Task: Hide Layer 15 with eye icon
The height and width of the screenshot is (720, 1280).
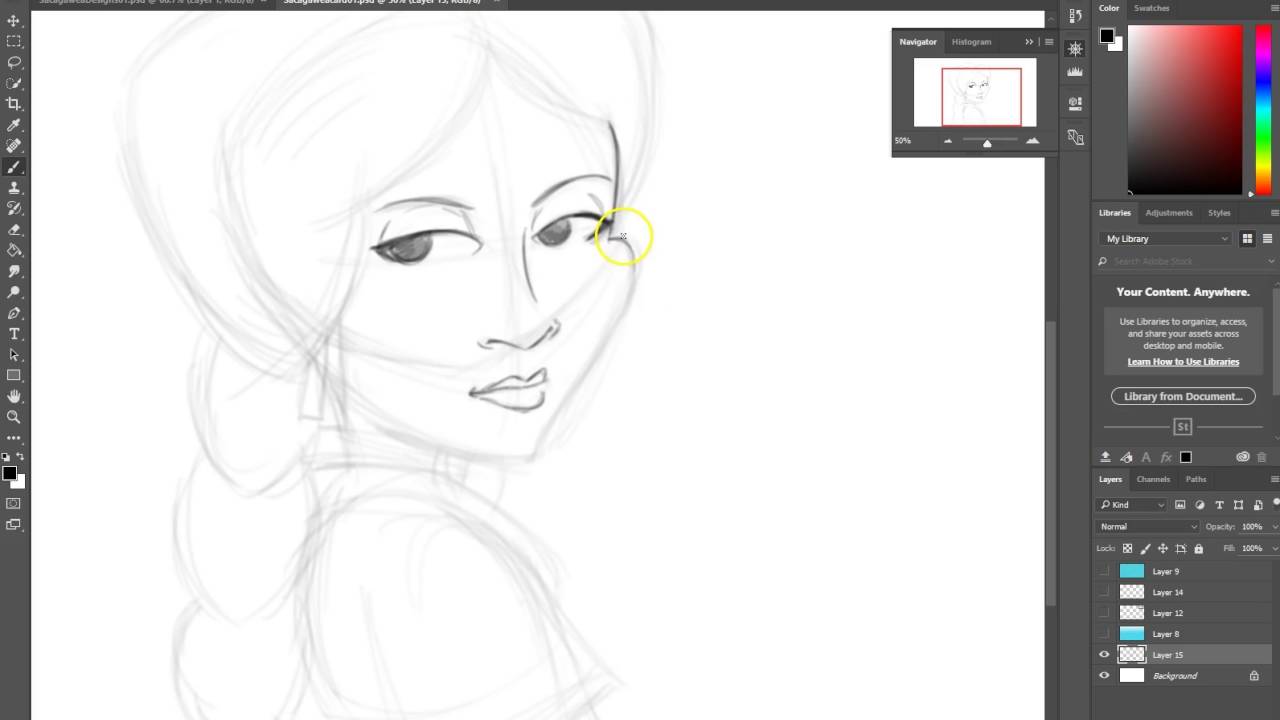Action: pos(1104,655)
